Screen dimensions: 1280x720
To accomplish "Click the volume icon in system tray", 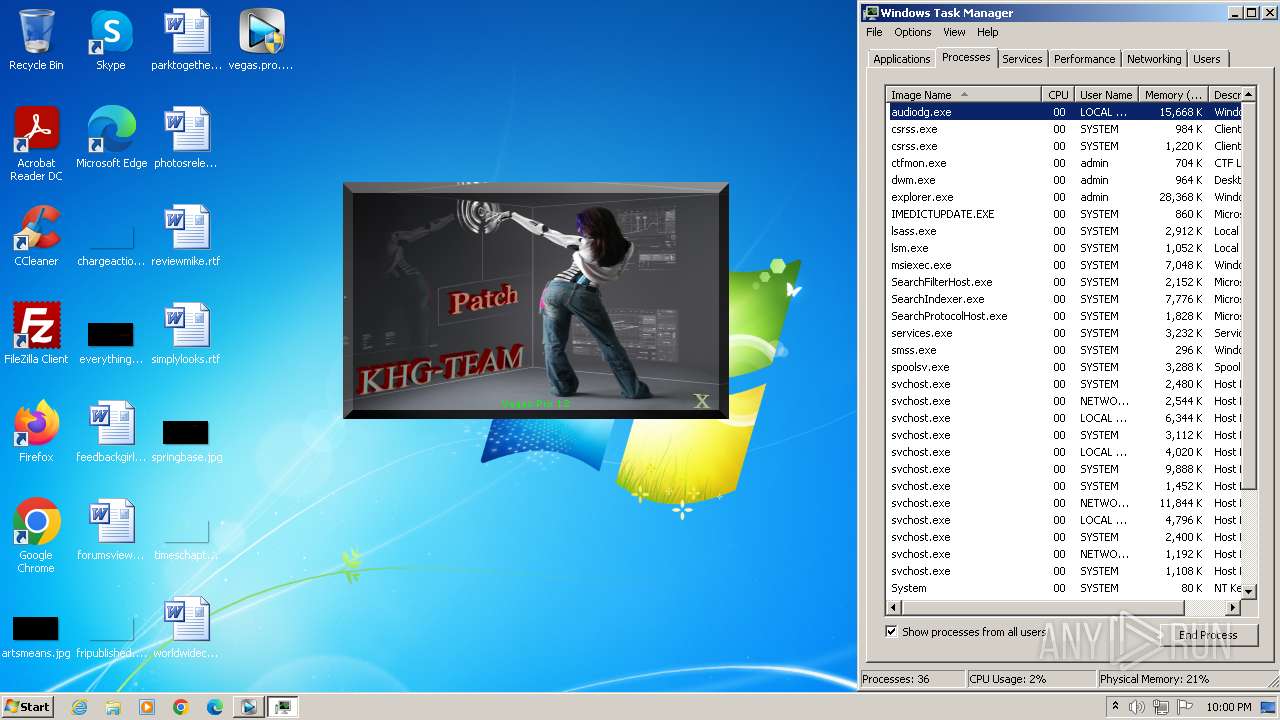I will coord(1137,707).
